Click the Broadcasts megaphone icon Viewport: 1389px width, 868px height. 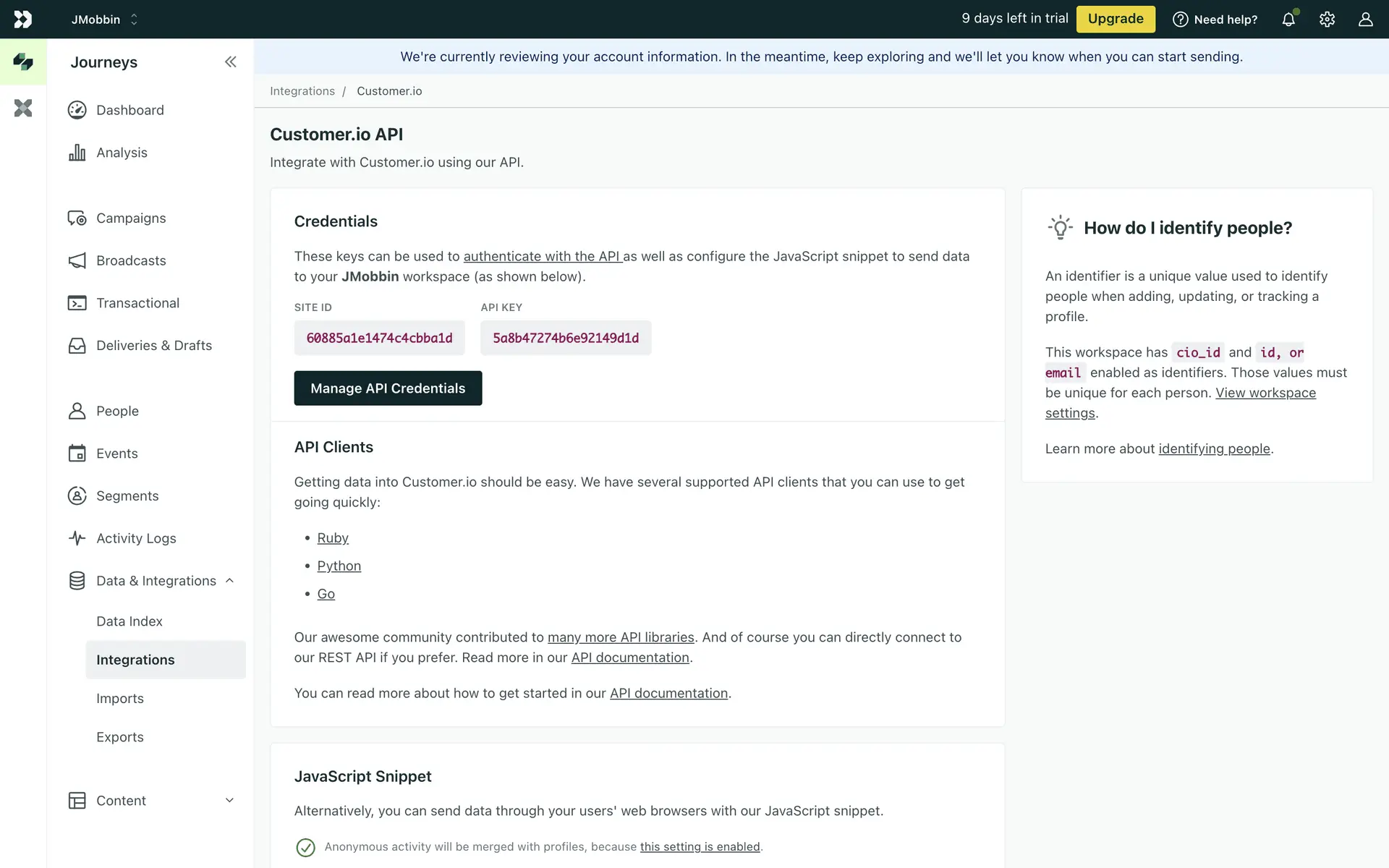[77, 260]
